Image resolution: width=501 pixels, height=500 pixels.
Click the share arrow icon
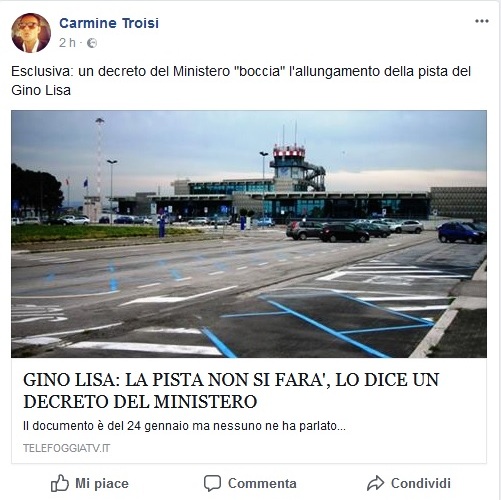point(375,483)
